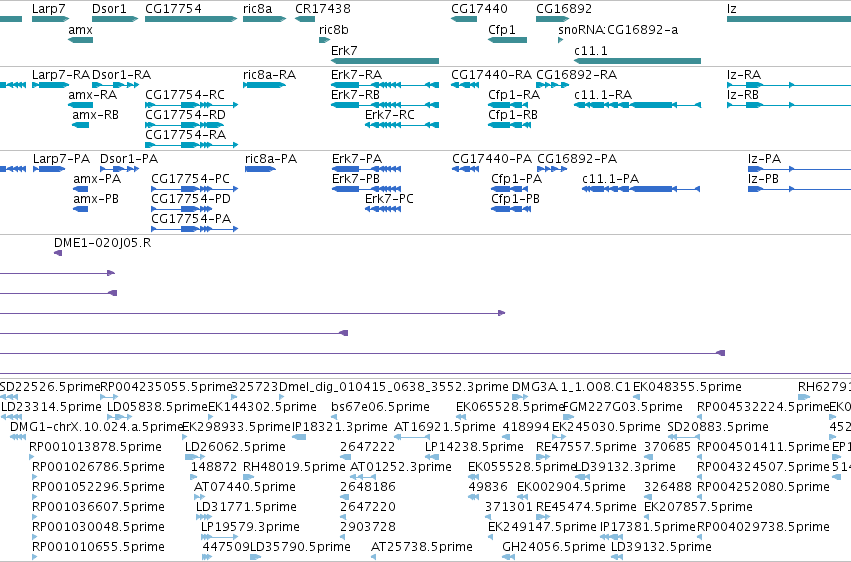The width and height of the screenshot is (851, 562).
Task: Select the purple arrow under DME1-020J05.R
Action: click(x=58, y=253)
